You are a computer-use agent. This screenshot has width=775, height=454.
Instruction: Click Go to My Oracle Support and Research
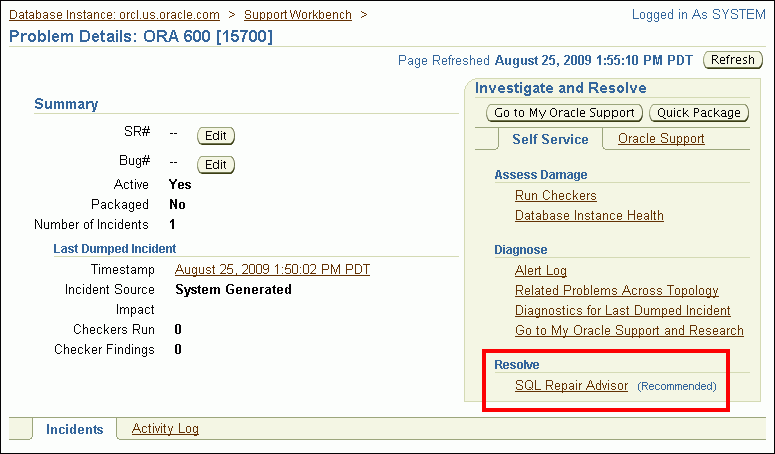pyautogui.click(x=629, y=330)
